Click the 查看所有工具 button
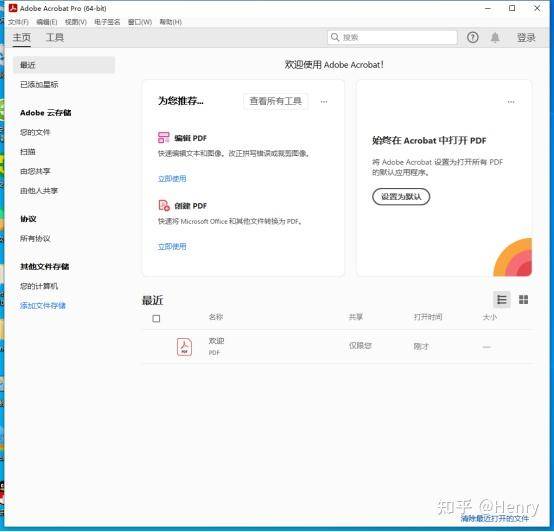The height and width of the screenshot is (532, 554). (x=275, y=101)
